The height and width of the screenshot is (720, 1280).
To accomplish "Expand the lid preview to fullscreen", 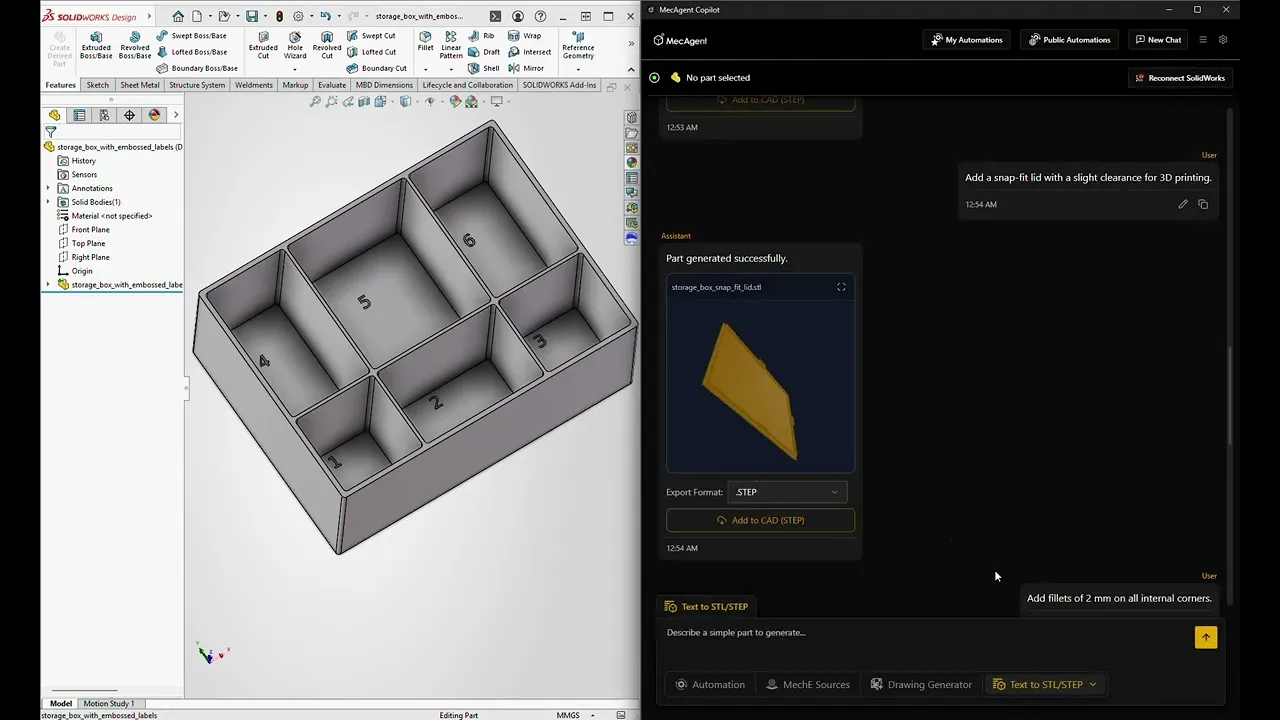I will click(x=841, y=287).
